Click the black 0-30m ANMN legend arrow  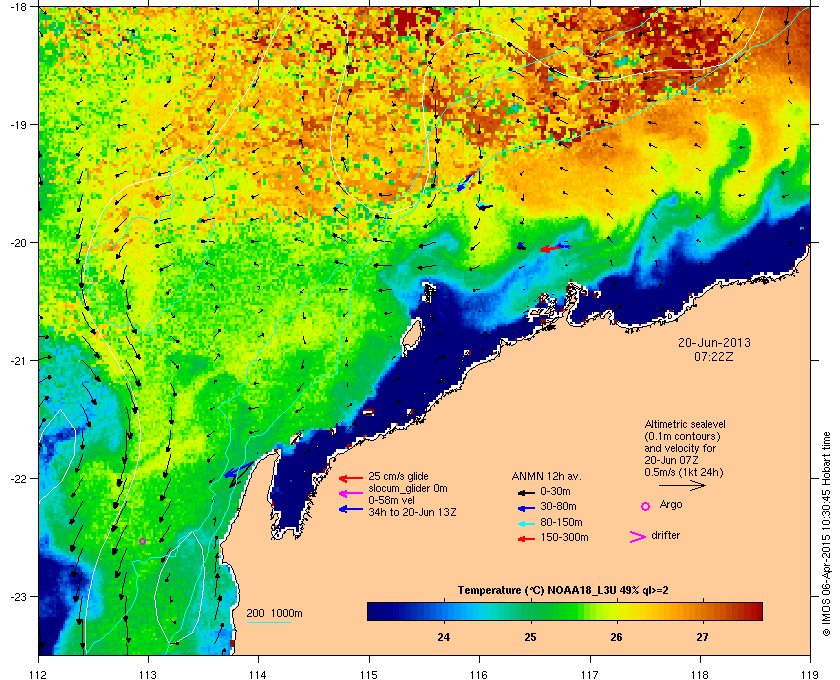pyautogui.click(x=527, y=492)
